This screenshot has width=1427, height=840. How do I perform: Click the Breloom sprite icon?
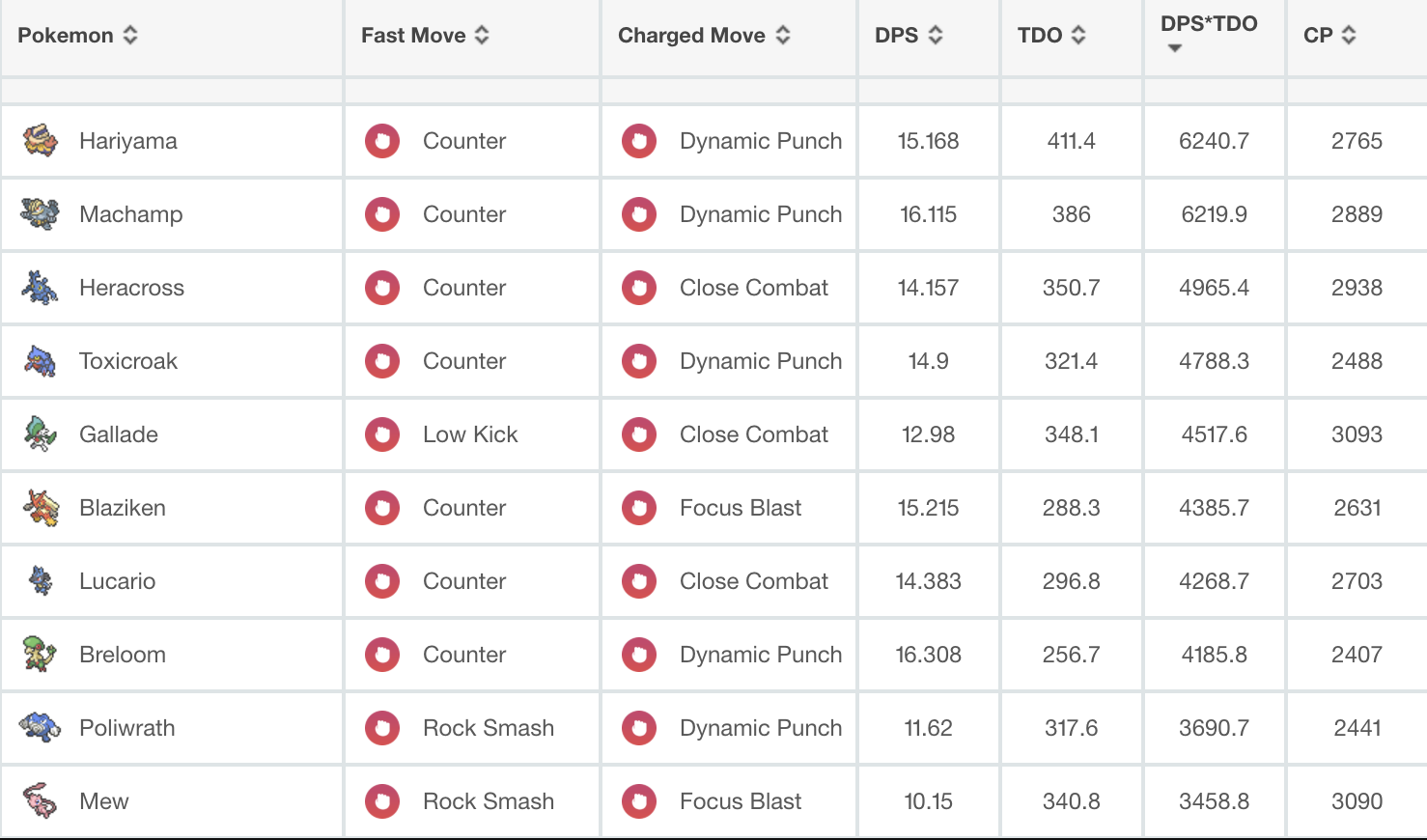click(x=41, y=655)
